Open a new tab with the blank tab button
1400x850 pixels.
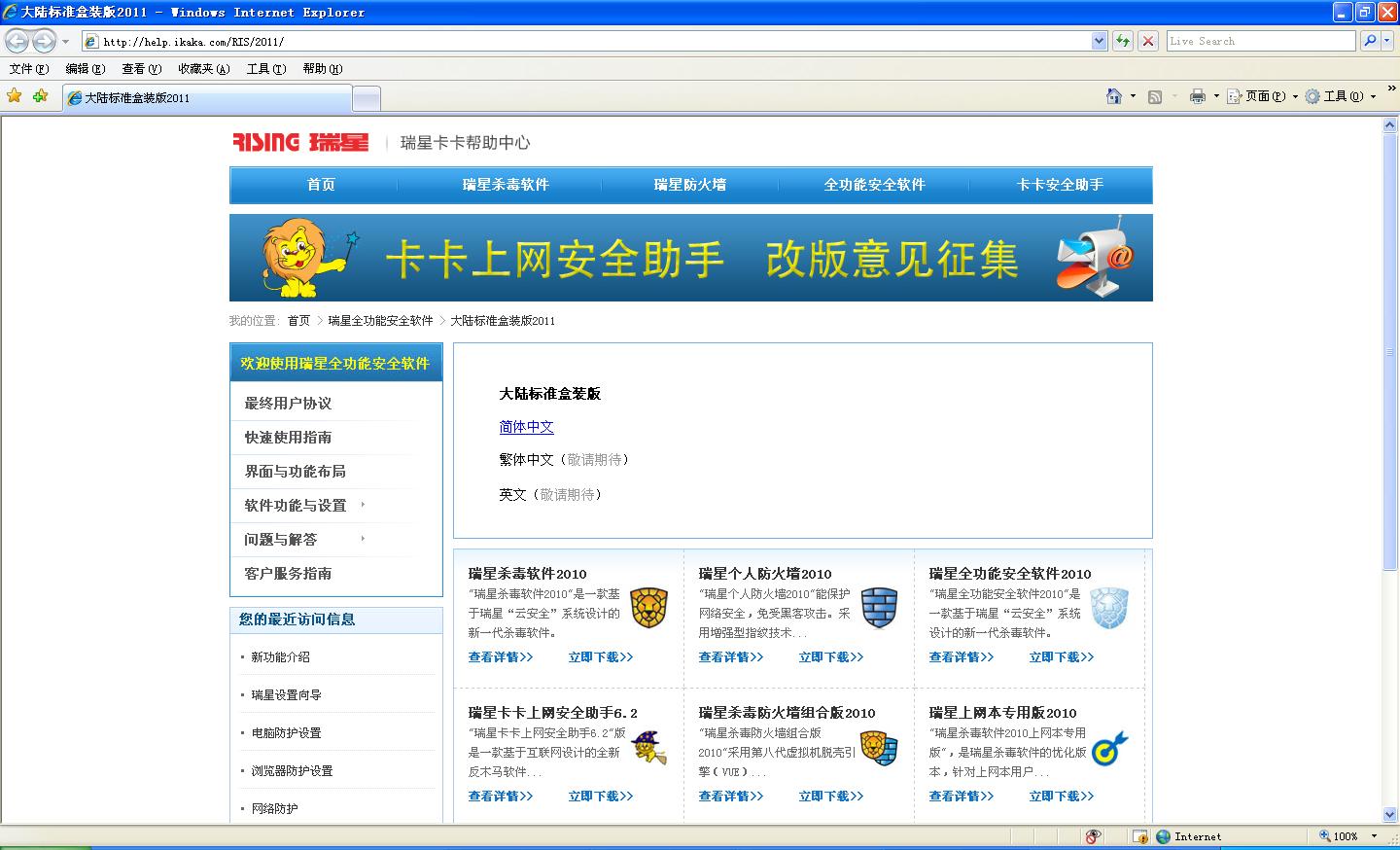click(366, 98)
